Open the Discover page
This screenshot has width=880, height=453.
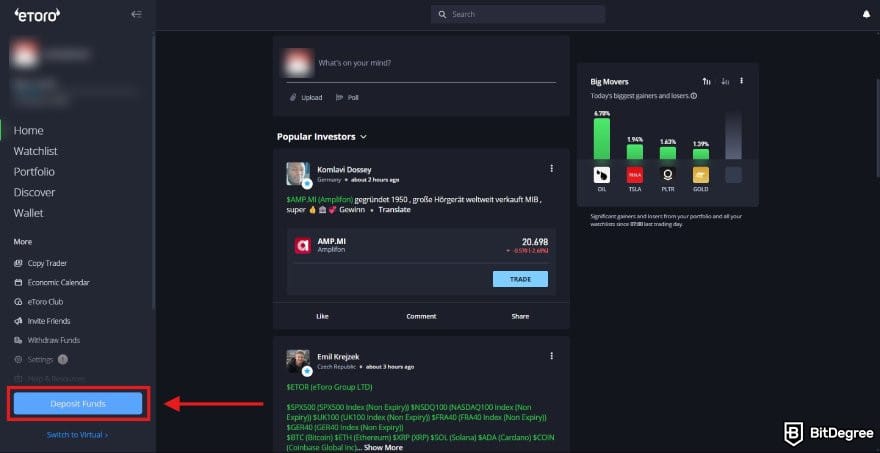tap(34, 193)
